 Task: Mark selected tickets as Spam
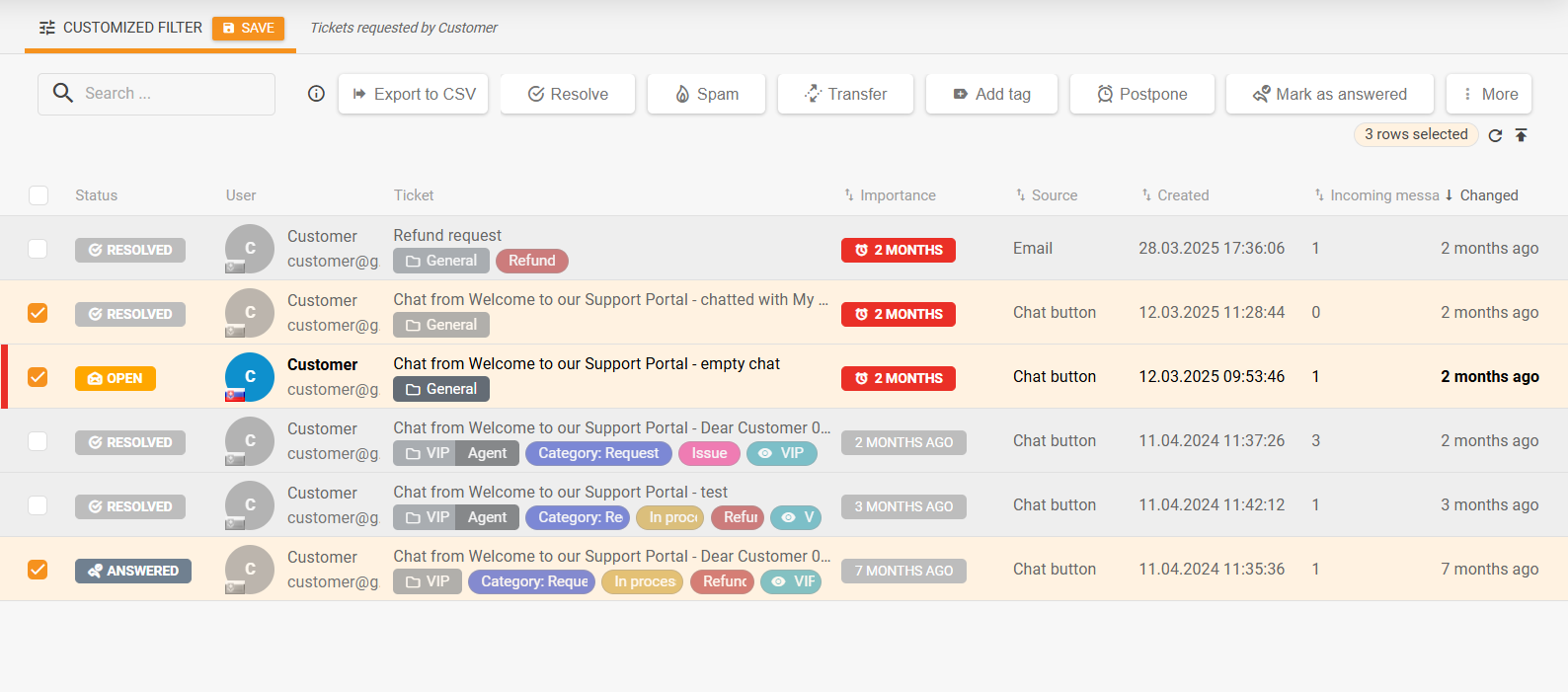click(706, 94)
